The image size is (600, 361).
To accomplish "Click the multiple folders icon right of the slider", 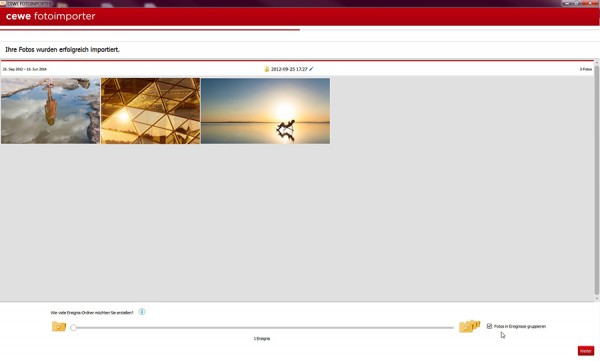I will (470, 326).
